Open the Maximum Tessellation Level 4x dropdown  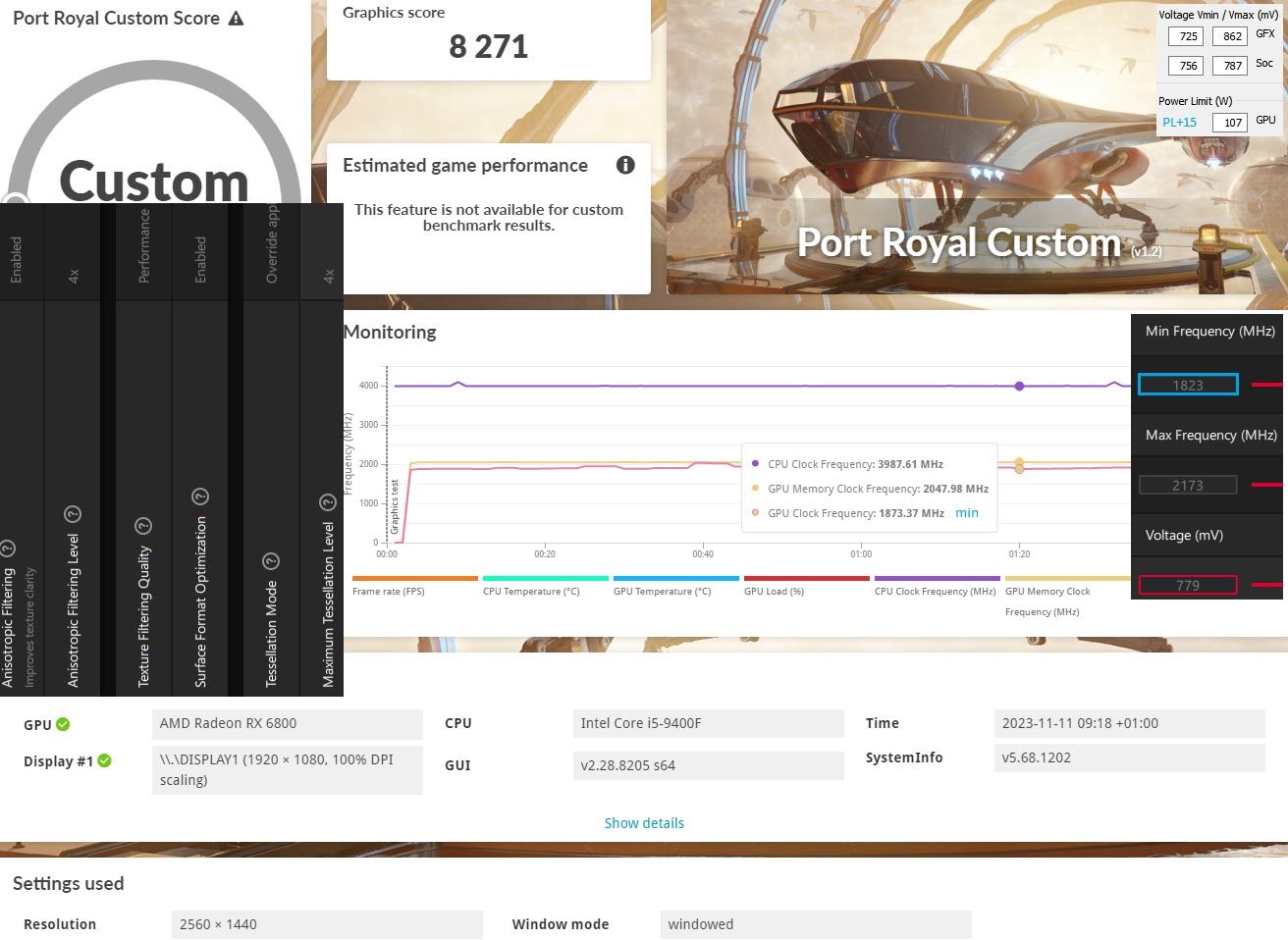tap(328, 277)
